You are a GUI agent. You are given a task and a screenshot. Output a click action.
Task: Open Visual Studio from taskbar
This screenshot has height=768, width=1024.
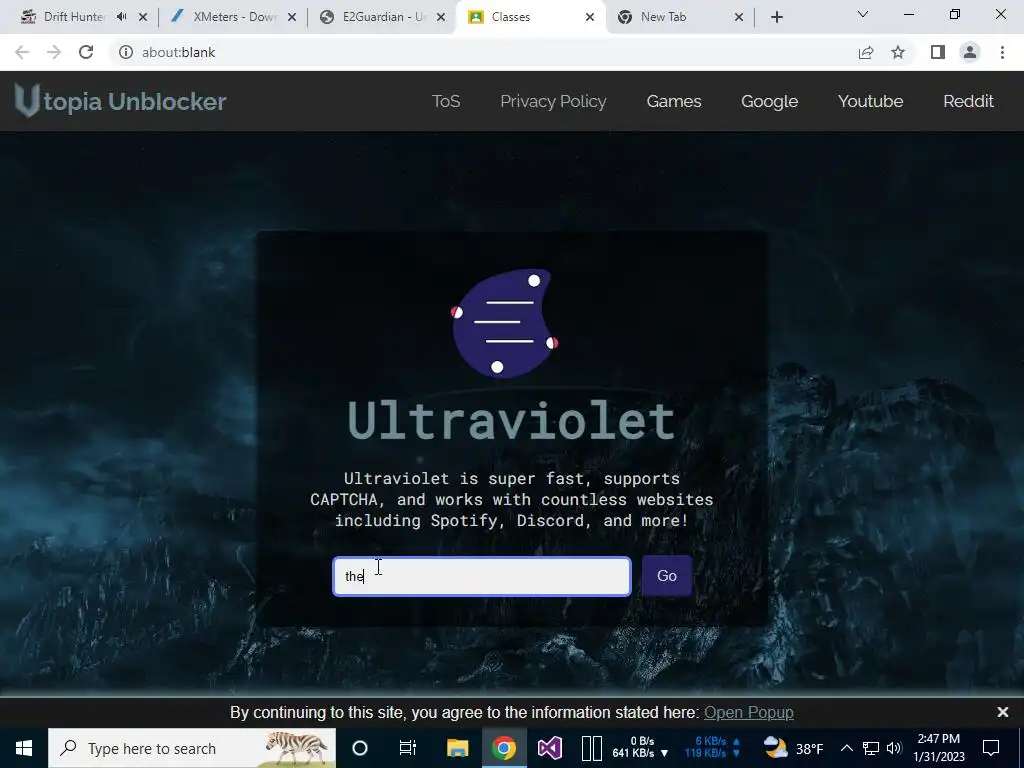pyautogui.click(x=549, y=748)
